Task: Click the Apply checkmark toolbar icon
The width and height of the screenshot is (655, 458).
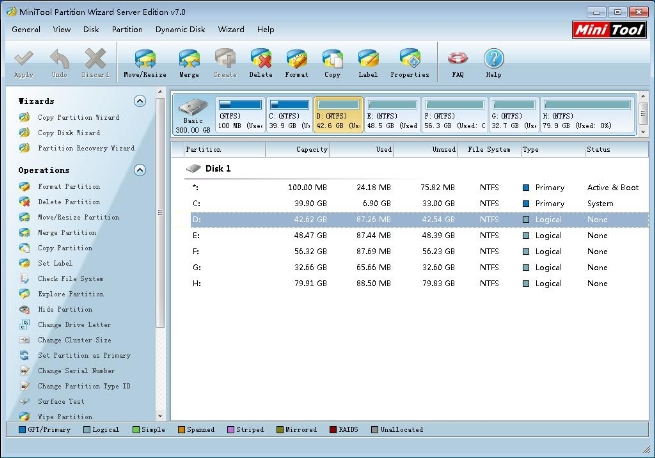Action: (x=23, y=64)
